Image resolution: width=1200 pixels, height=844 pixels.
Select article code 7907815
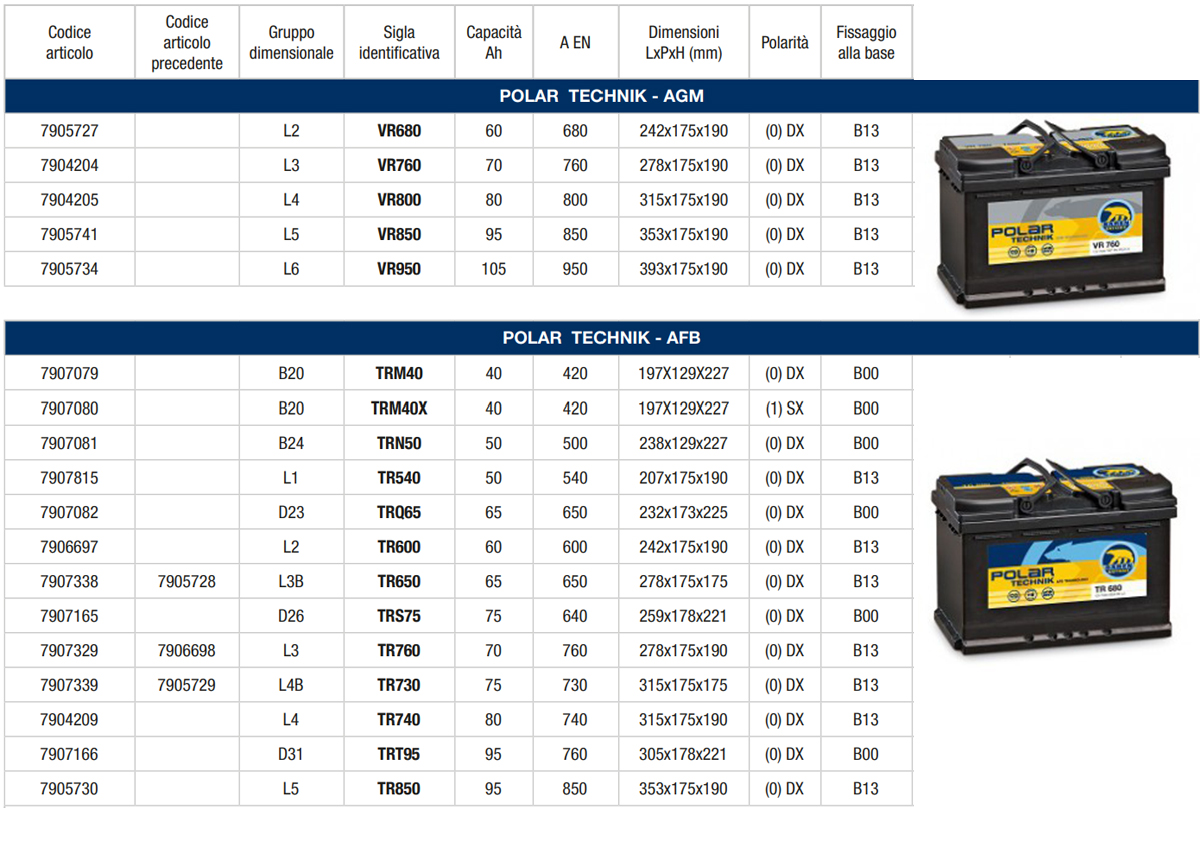pyautogui.click(x=70, y=478)
